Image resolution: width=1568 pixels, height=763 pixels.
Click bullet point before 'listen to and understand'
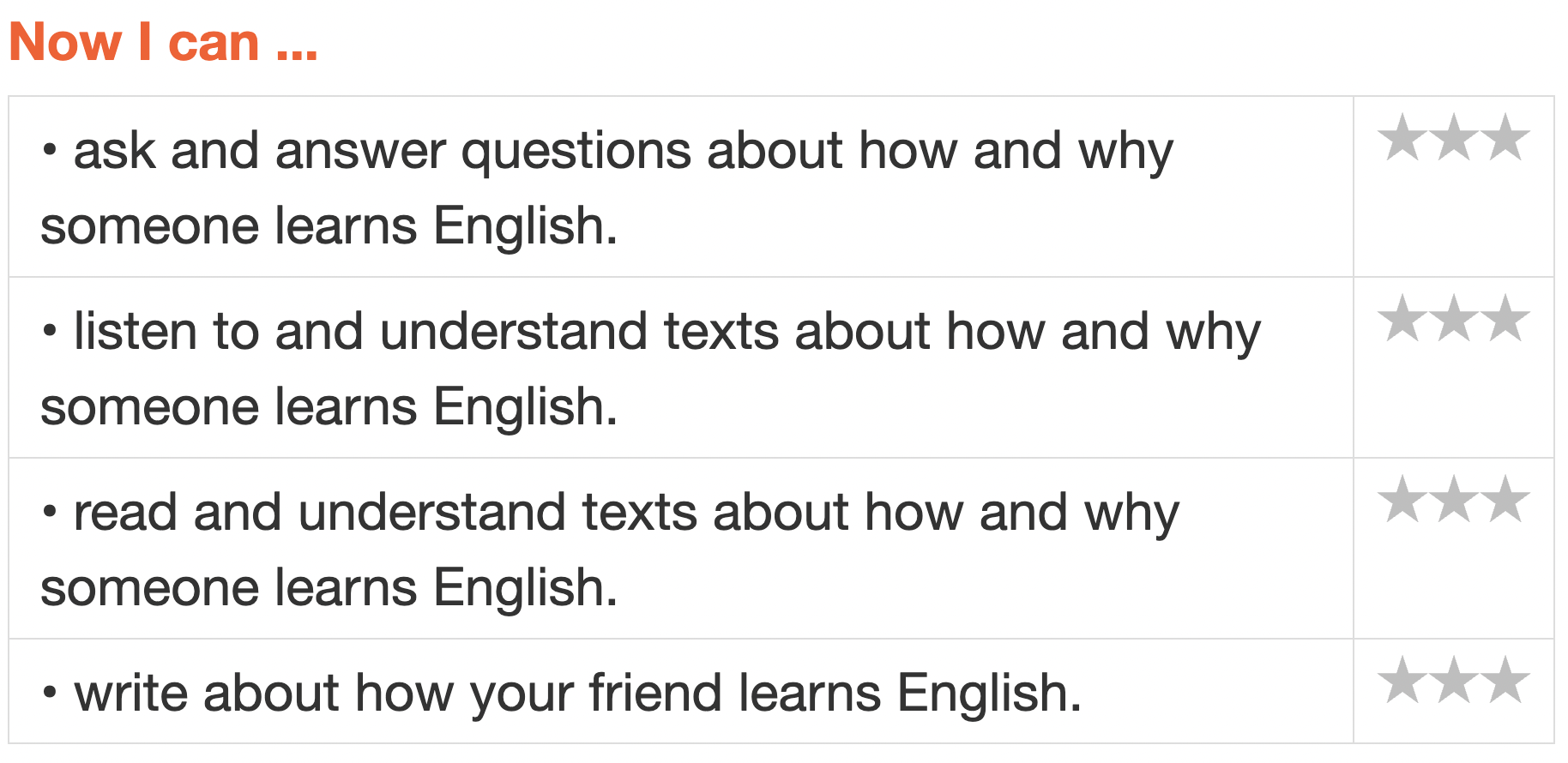click(x=51, y=333)
